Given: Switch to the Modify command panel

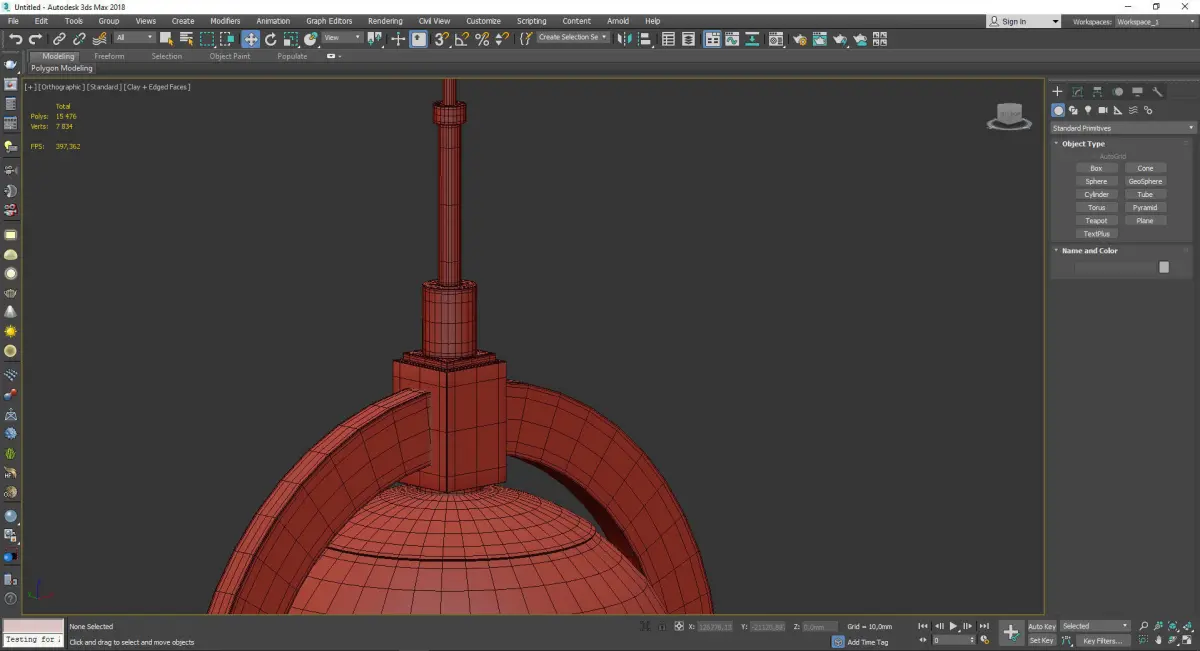Looking at the screenshot, I should point(1077,92).
